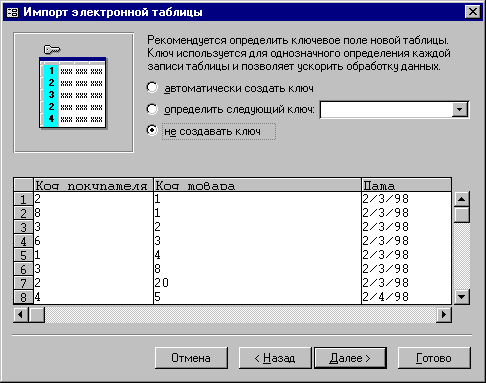
Task: Click the vertical scrollbar thumb
Action: [x=462, y=214]
